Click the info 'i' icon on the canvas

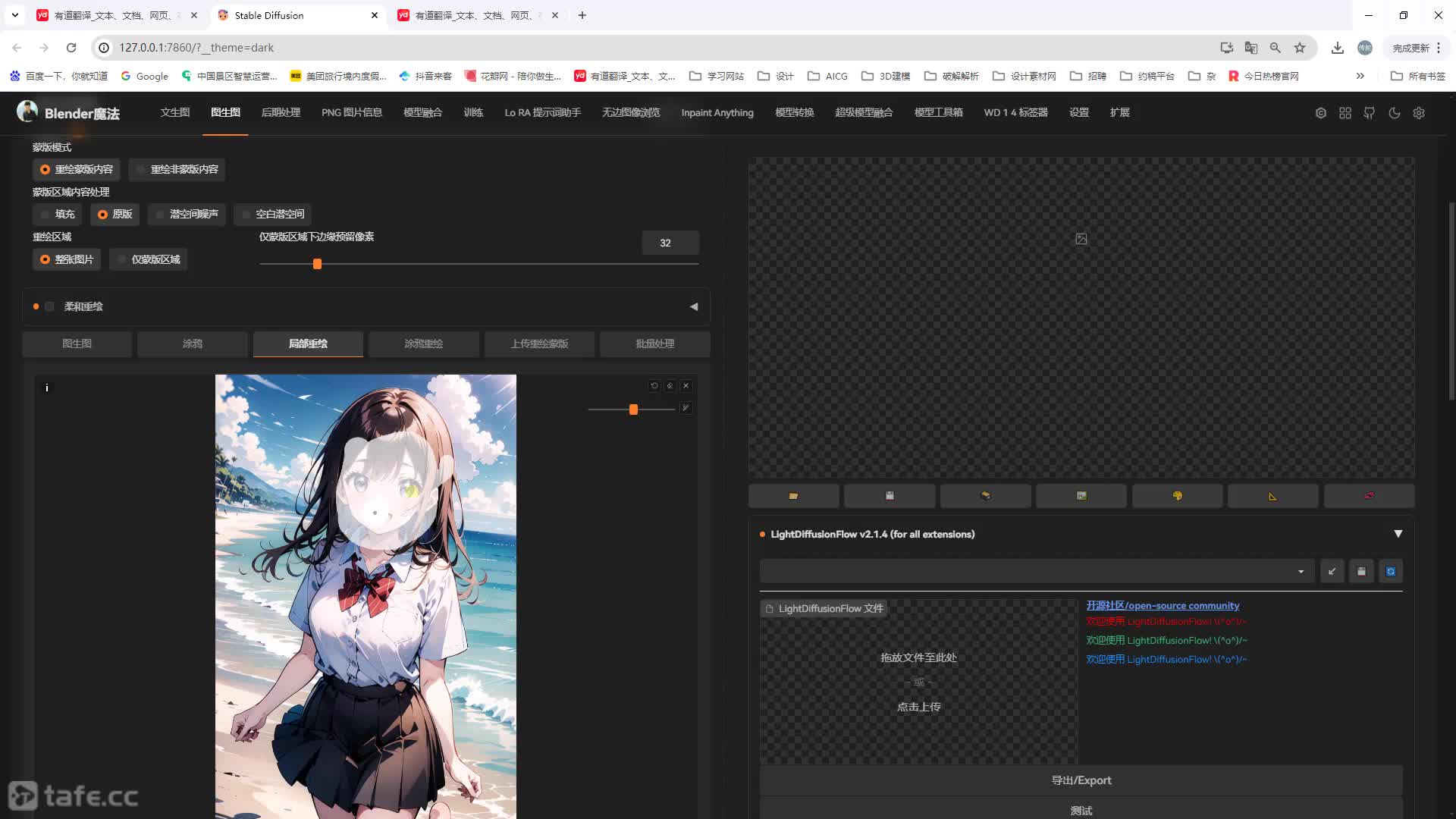47,388
